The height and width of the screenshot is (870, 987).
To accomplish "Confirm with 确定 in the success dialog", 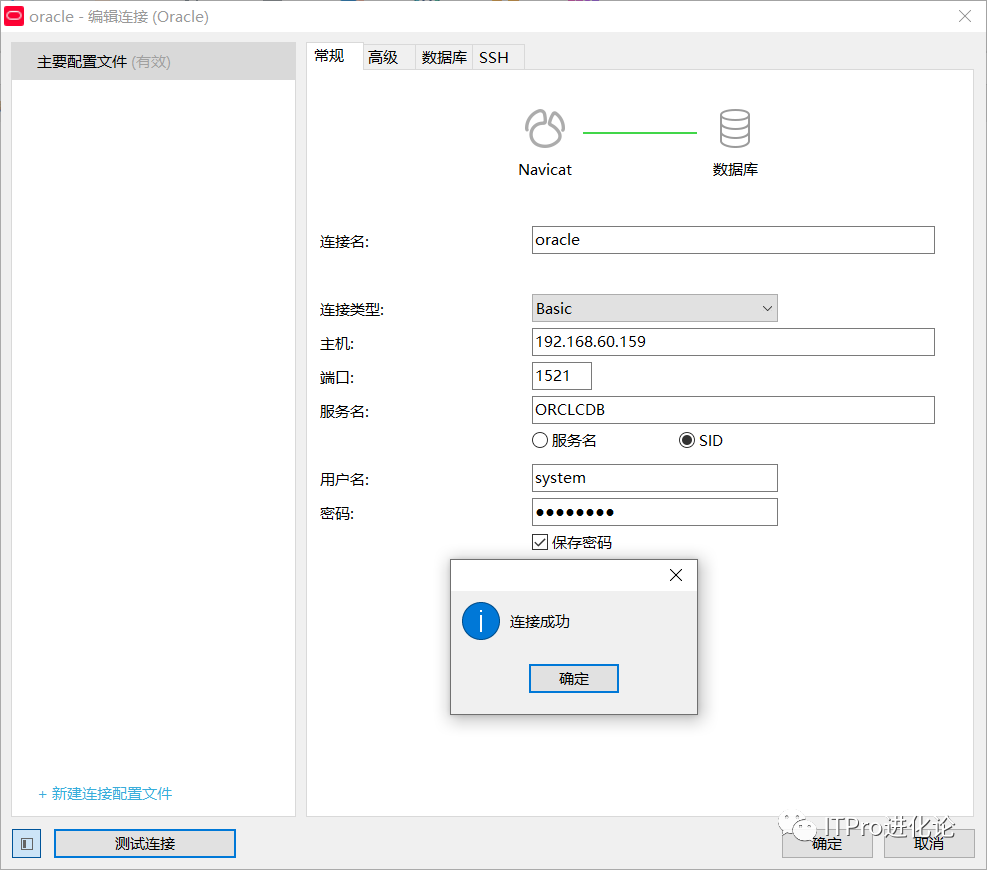I will (x=573, y=678).
